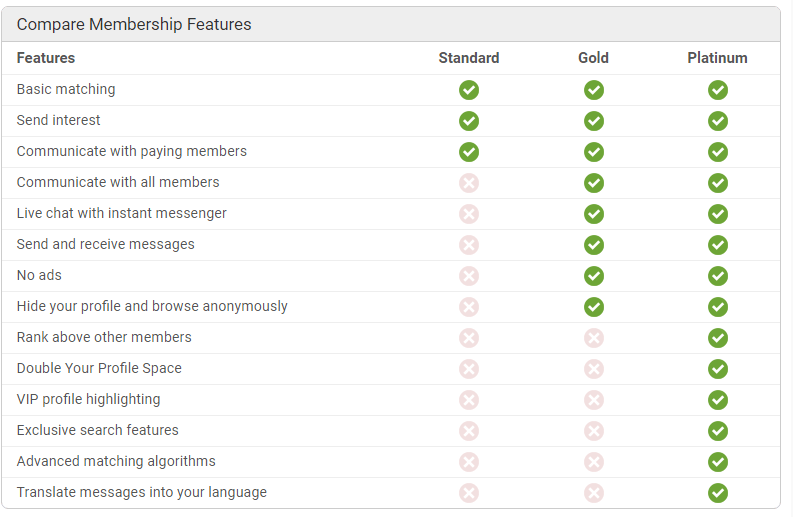Click Platinum checkmark for Communicate with paying members

point(718,152)
